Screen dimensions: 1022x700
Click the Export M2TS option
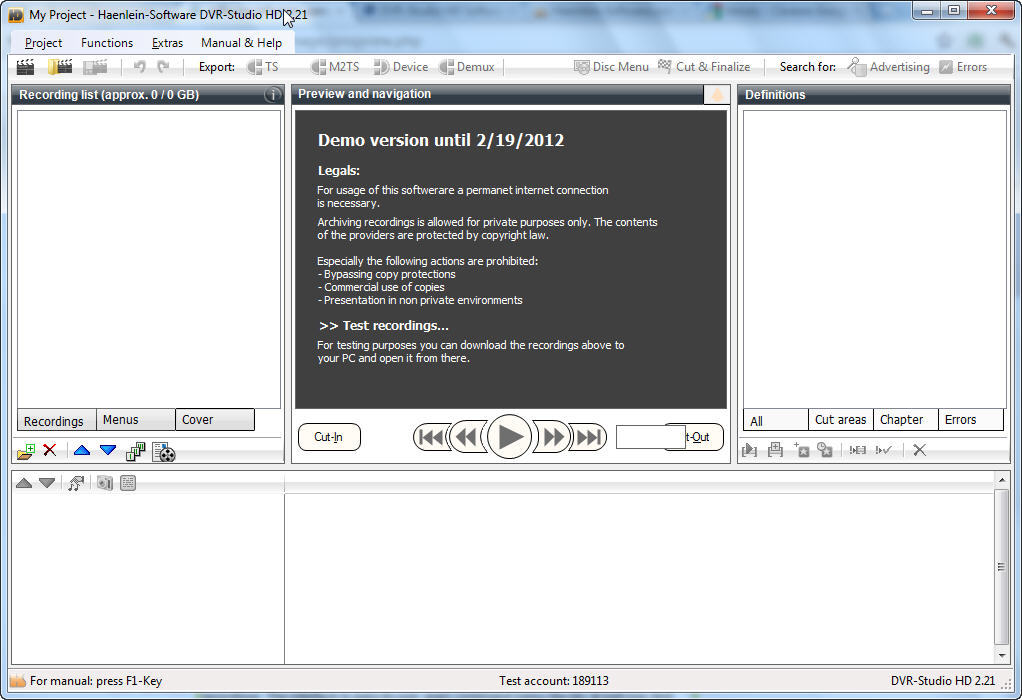[333, 66]
